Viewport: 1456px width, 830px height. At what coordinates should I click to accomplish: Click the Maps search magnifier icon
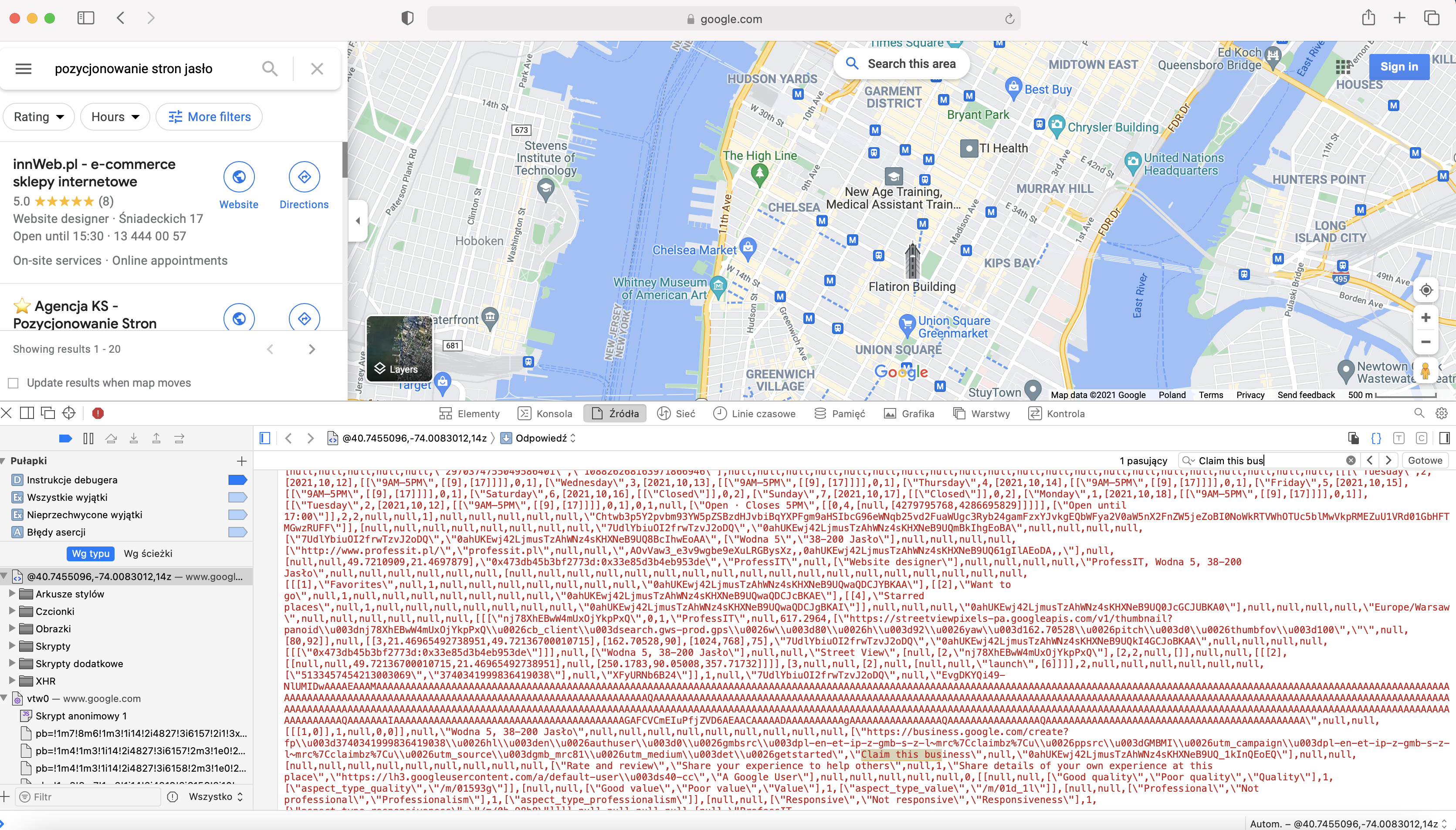pos(270,68)
